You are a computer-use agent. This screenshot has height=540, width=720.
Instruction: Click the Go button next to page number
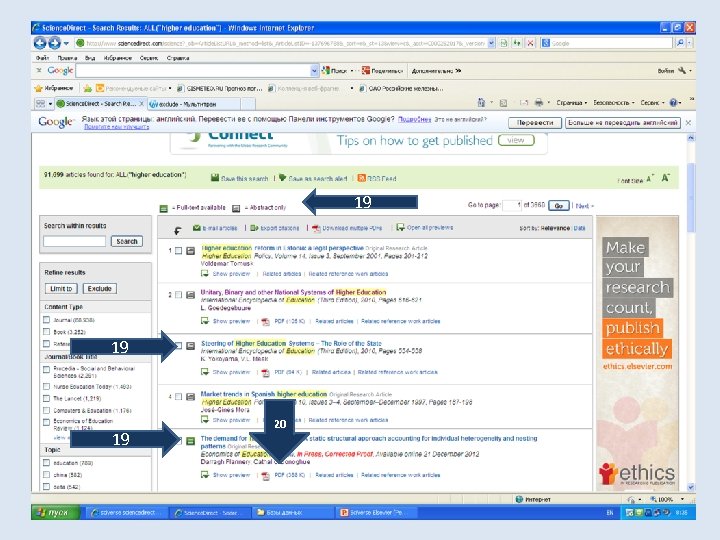[559, 206]
